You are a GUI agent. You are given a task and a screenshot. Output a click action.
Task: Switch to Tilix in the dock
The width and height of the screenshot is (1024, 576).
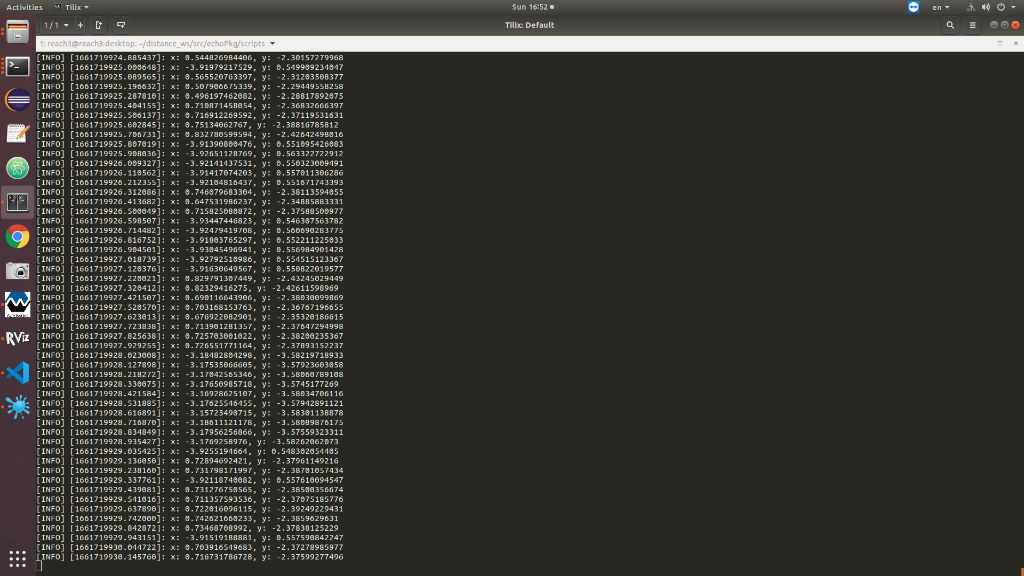pos(18,202)
